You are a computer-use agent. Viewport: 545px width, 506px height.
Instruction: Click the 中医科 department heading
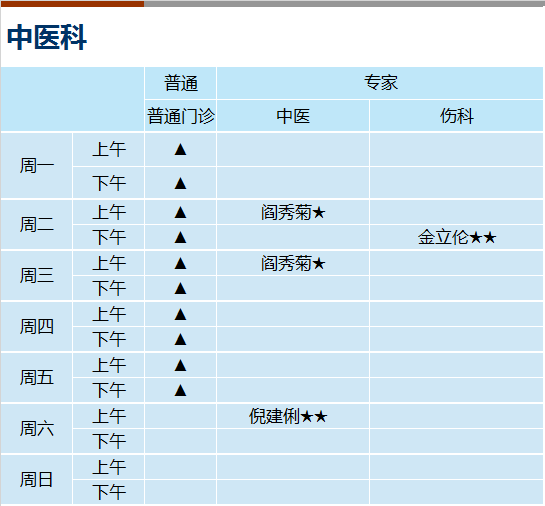pos(47,37)
